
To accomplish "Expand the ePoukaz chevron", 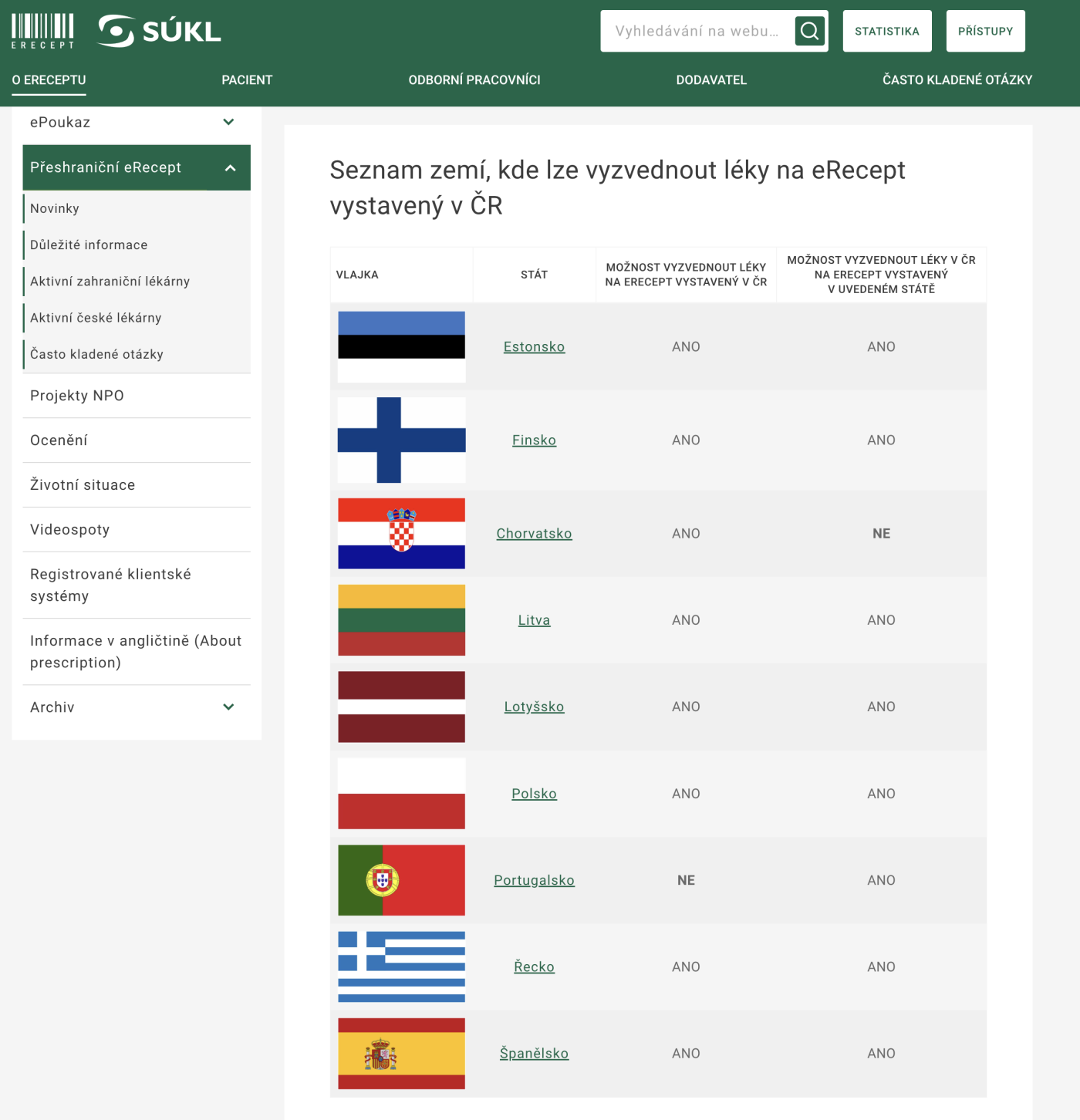I will point(228,122).
